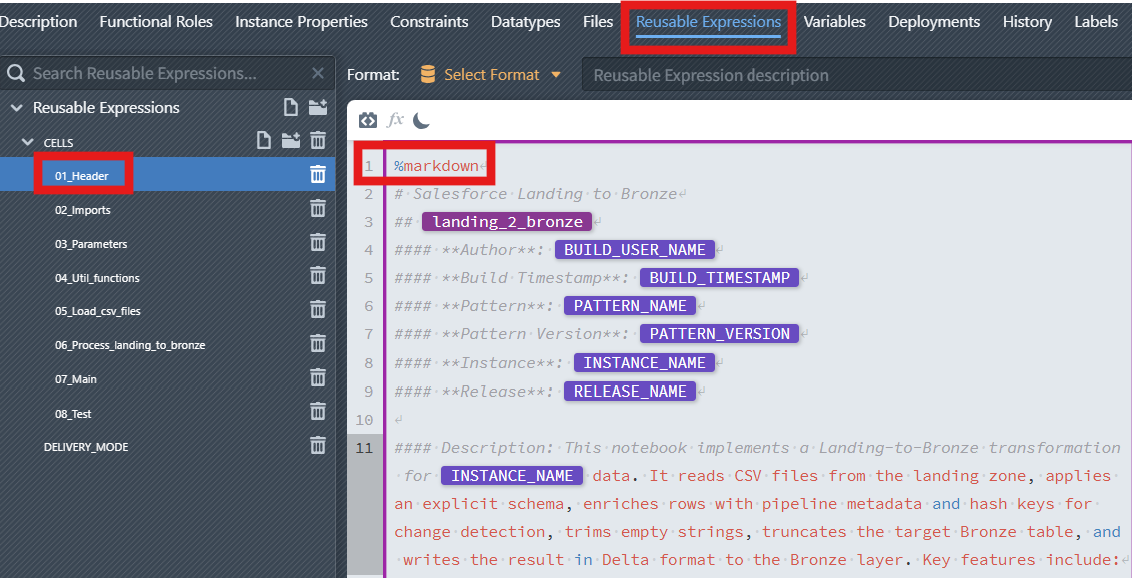Delete the CELLS folder
The image size is (1132, 578).
coord(318,141)
